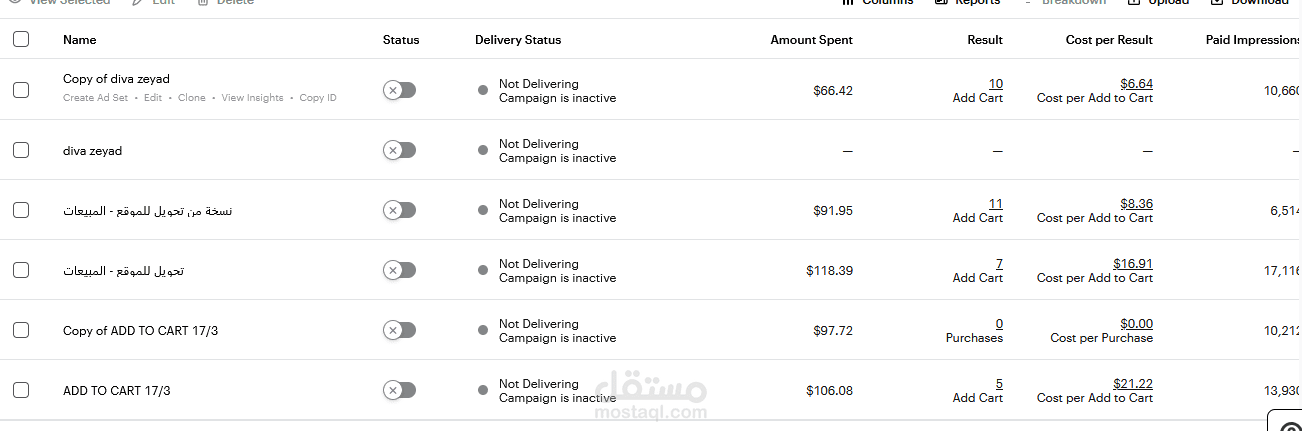Click Create Ad Set under Copy of diva zeyad
This screenshot has width=1302, height=431.
coord(96,98)
